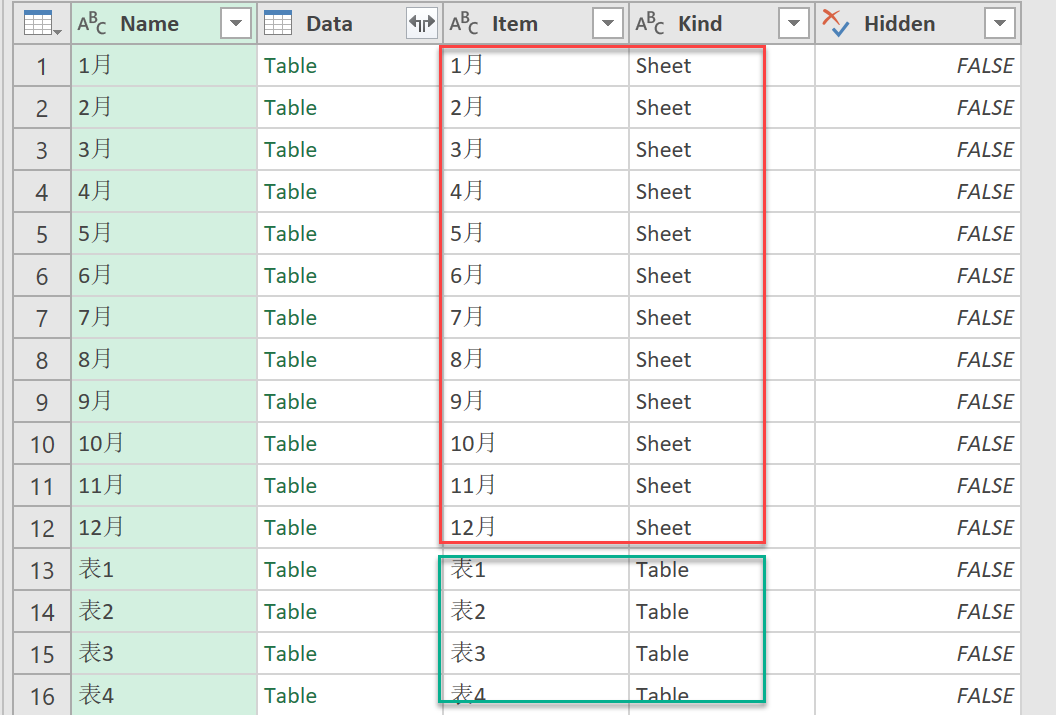
Task: Open the Data Table link for 表1
Action: coord(290,570)
